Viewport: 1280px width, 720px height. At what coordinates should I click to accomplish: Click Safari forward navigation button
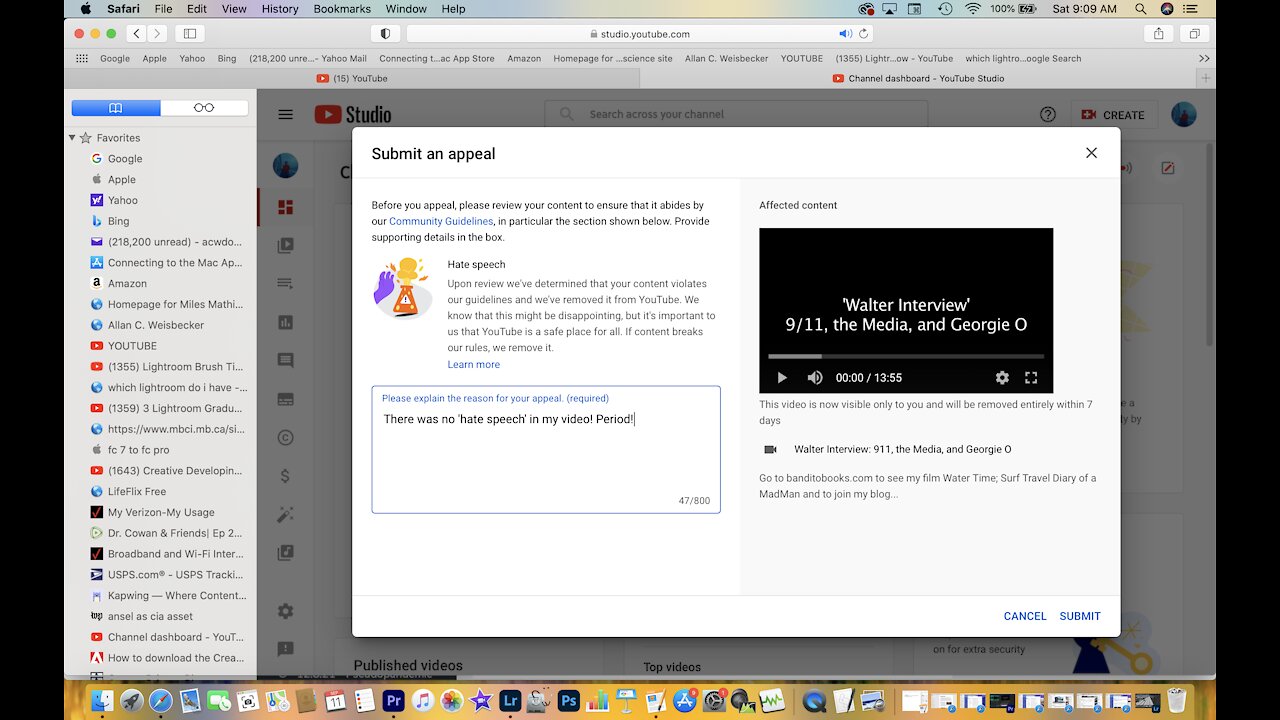tap(157, 33)
